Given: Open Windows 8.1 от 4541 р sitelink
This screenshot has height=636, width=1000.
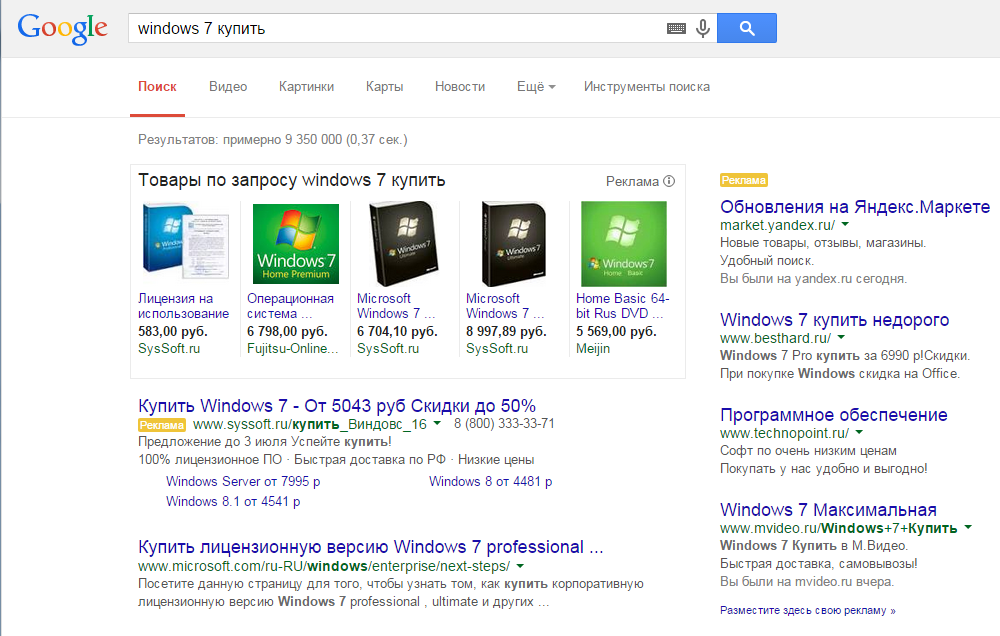Looking at the screenshot, I should 233,501.
